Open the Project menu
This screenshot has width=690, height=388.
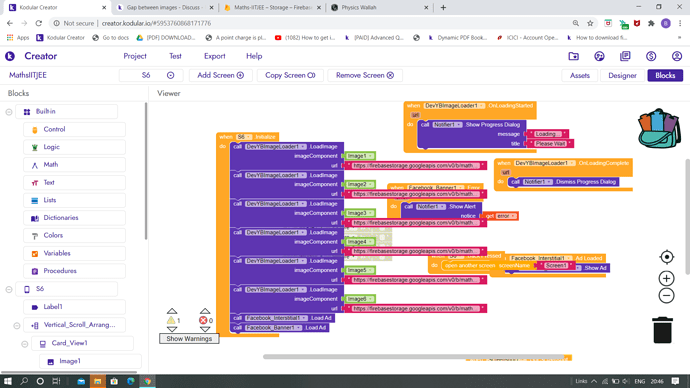click(x=135, y=56)
